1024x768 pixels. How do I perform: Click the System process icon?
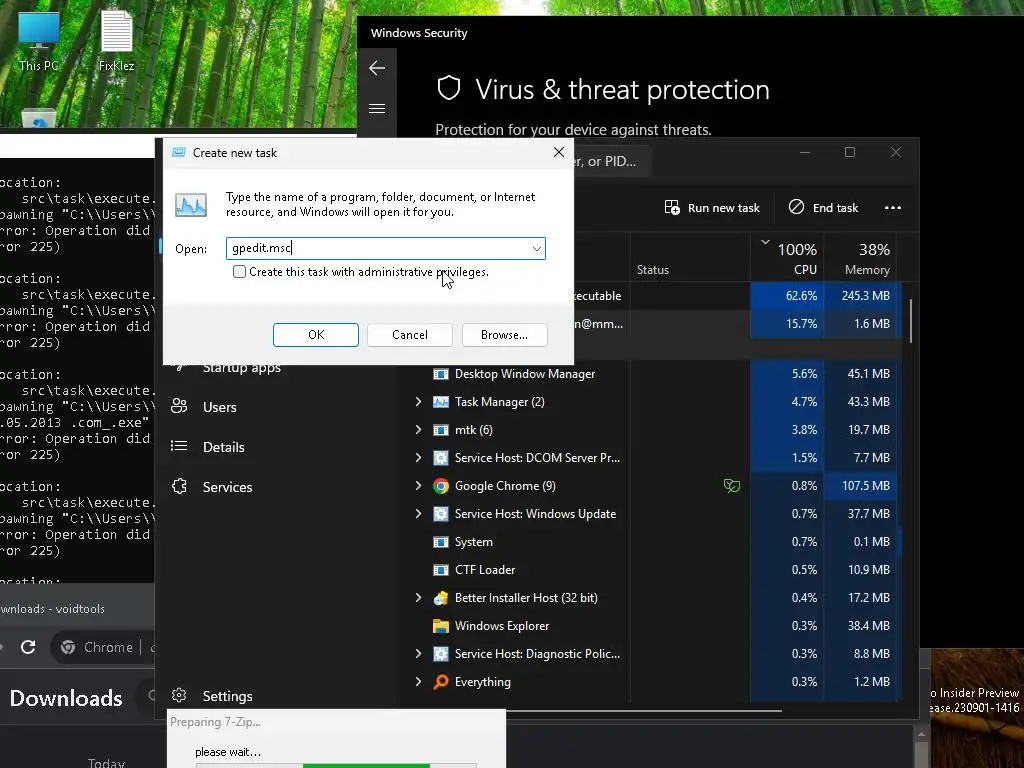click(x=441, y=541)
